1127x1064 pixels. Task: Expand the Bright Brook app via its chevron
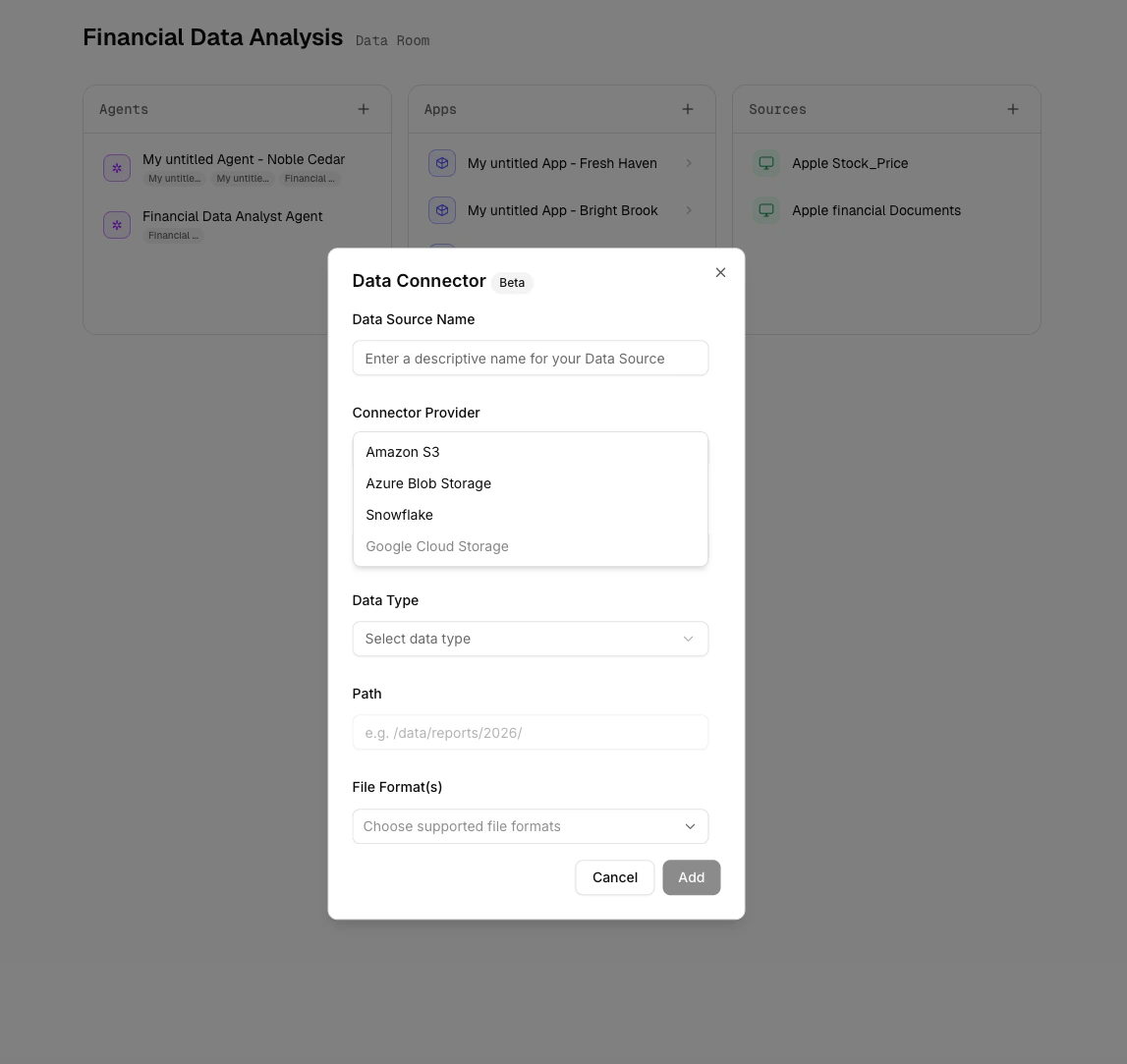[x=689, y=210]
